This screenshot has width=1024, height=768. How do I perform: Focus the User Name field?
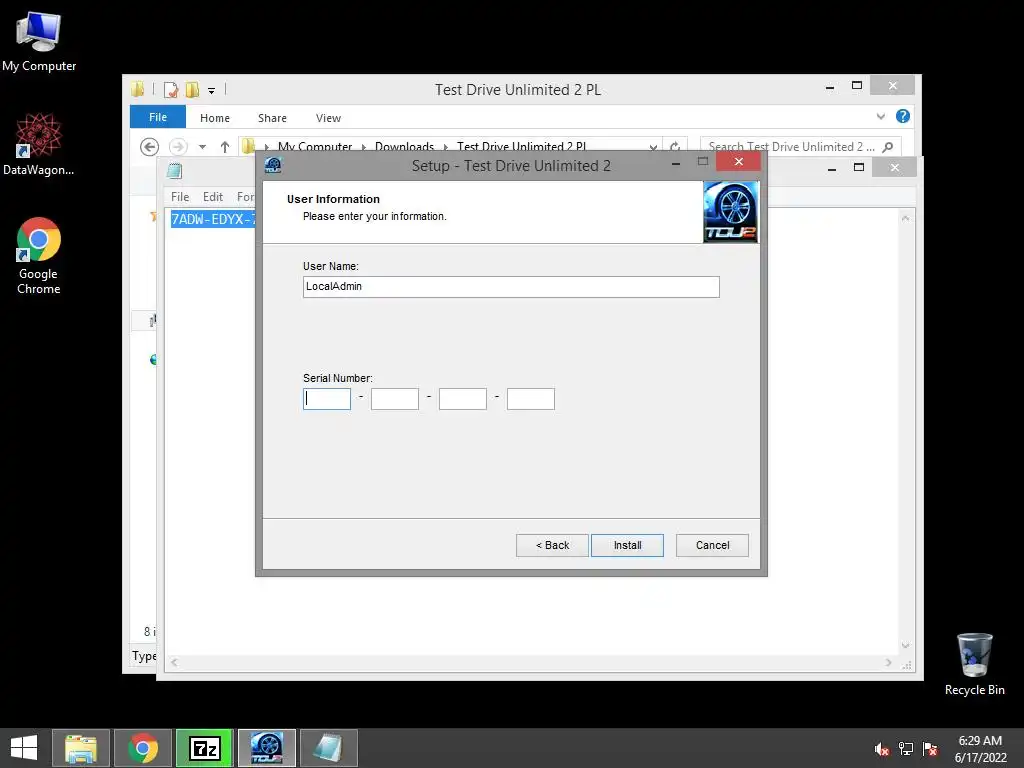click(511, 287)
